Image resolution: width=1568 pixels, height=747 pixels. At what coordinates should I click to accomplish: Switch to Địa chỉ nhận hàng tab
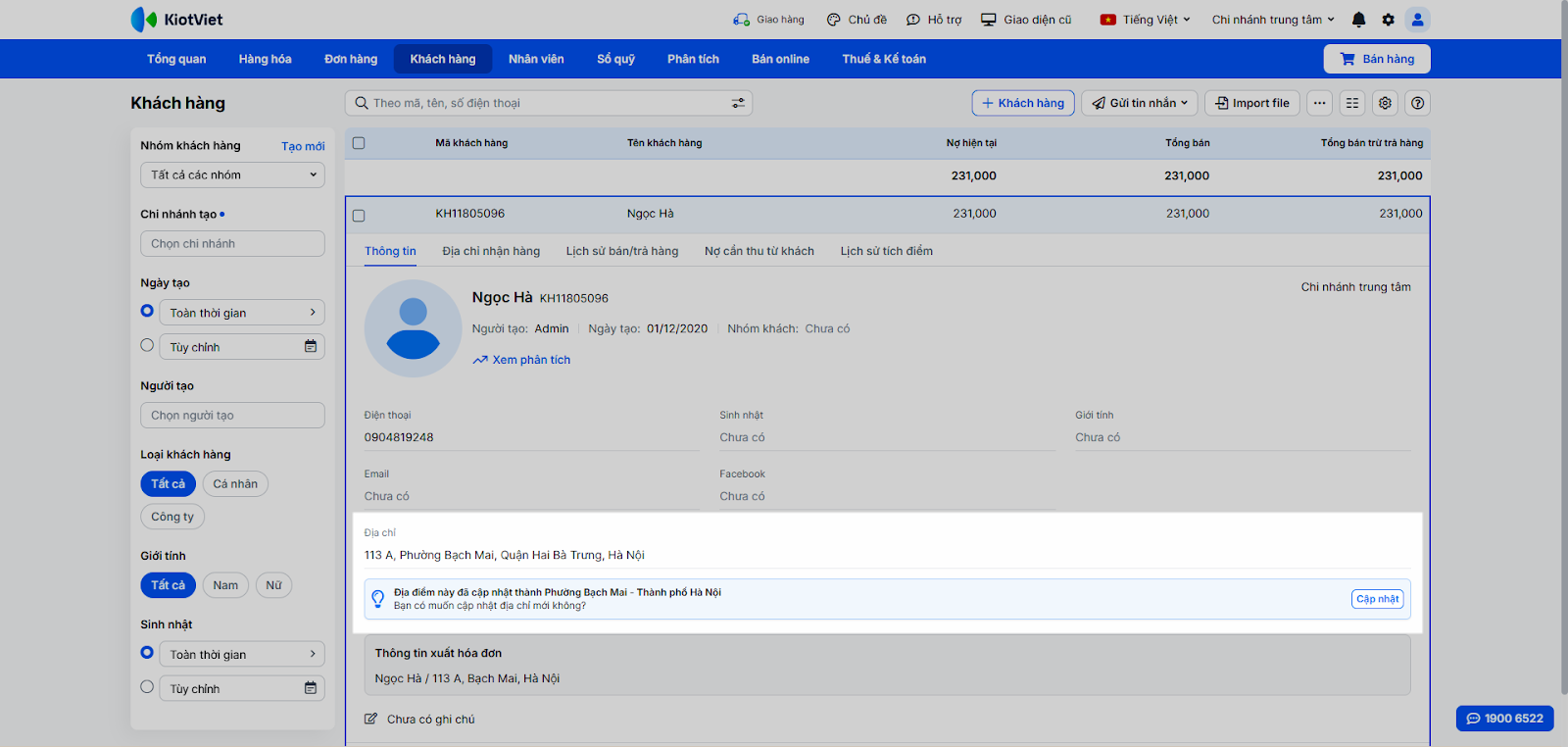pyautogui.click(x=491, y=251)
